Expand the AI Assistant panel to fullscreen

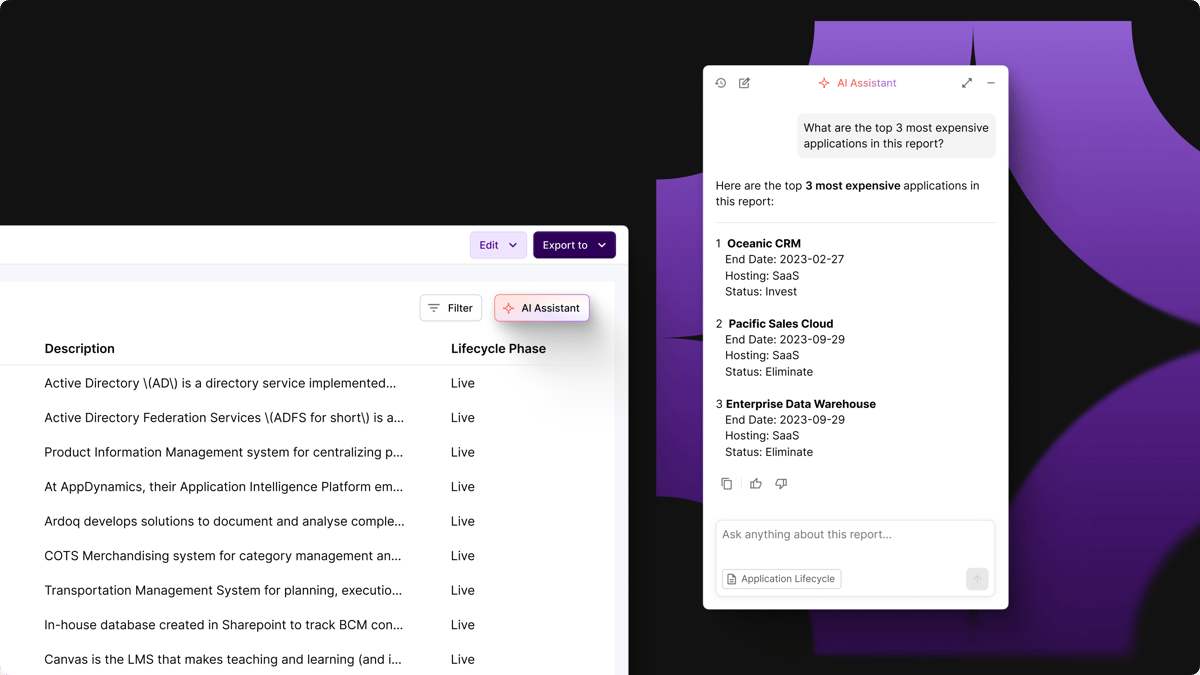966,83
